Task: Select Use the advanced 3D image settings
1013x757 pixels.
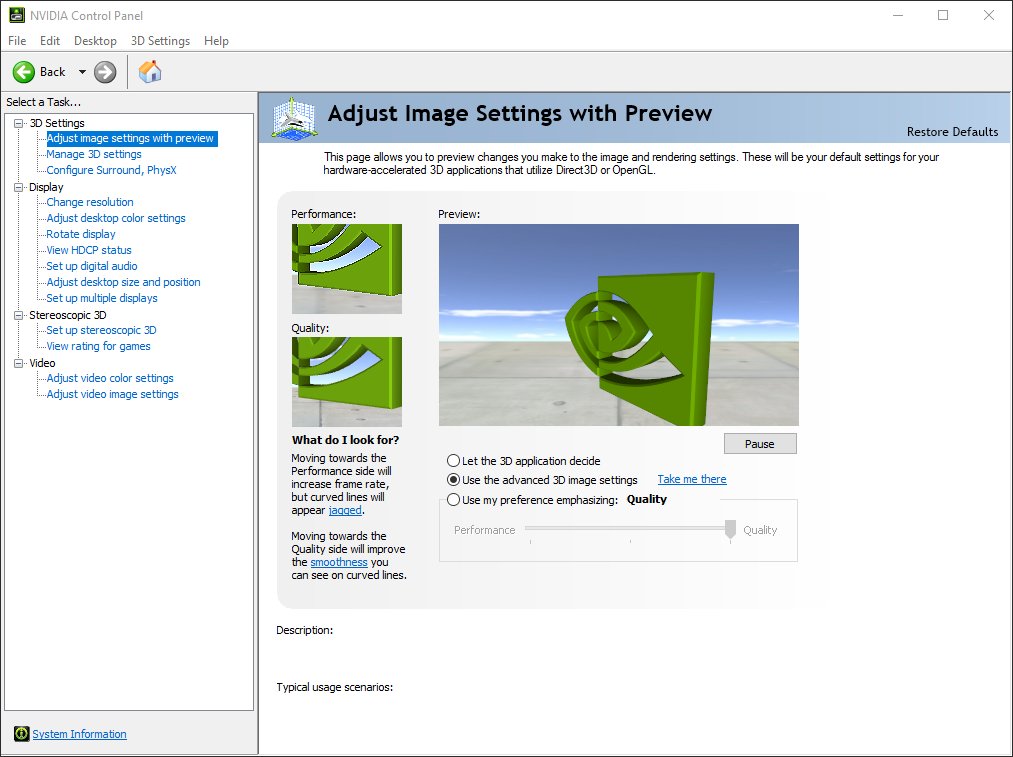Action: pyautogui.click(x=454, y=480)
